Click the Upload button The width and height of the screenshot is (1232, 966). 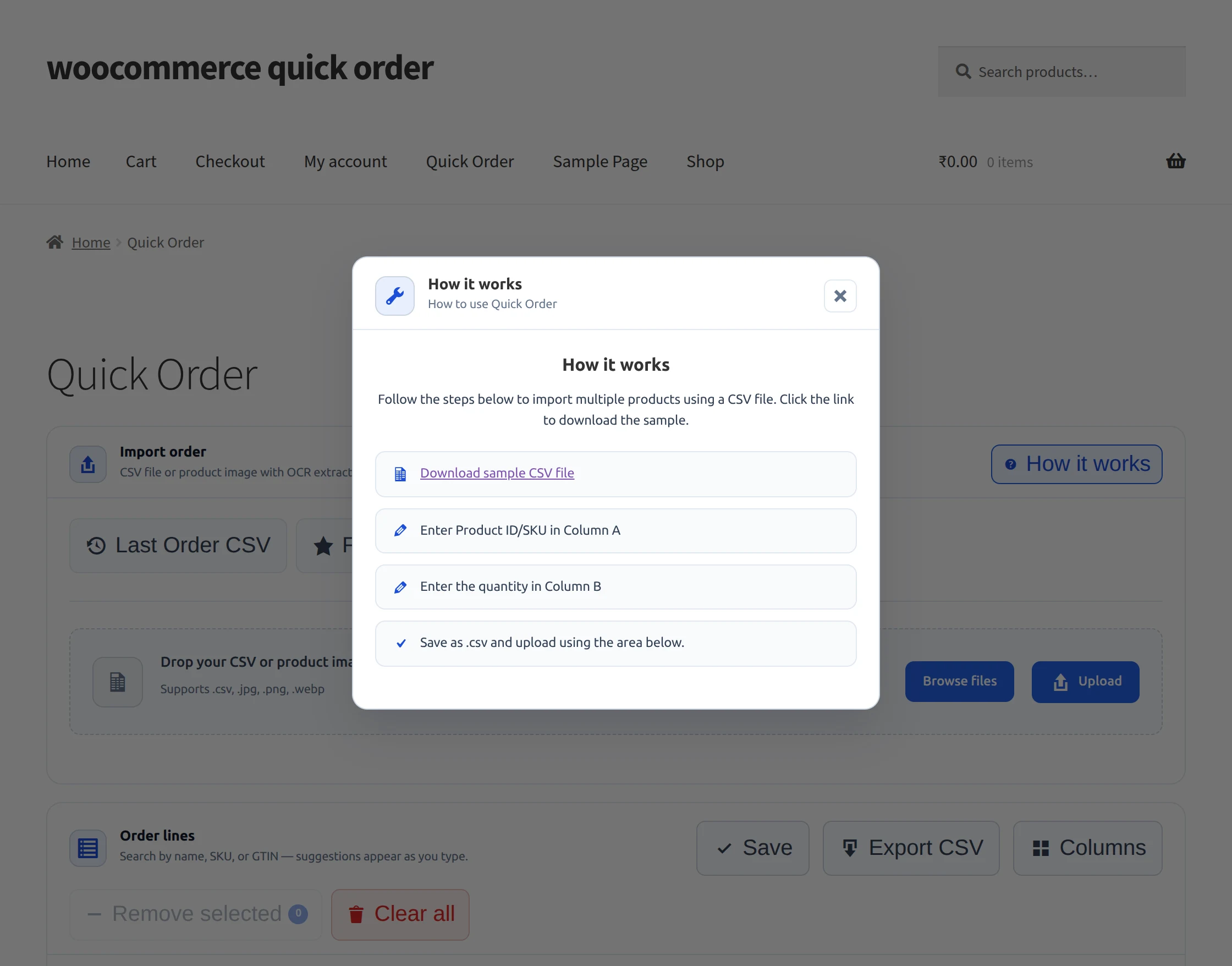[x=1085, y=682]
